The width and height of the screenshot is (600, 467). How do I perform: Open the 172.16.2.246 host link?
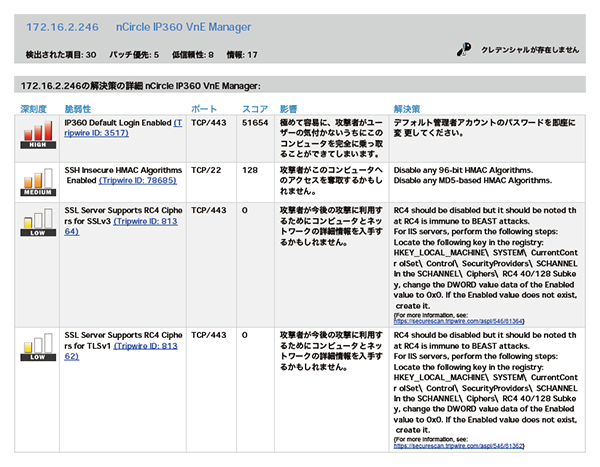point(62,27)
